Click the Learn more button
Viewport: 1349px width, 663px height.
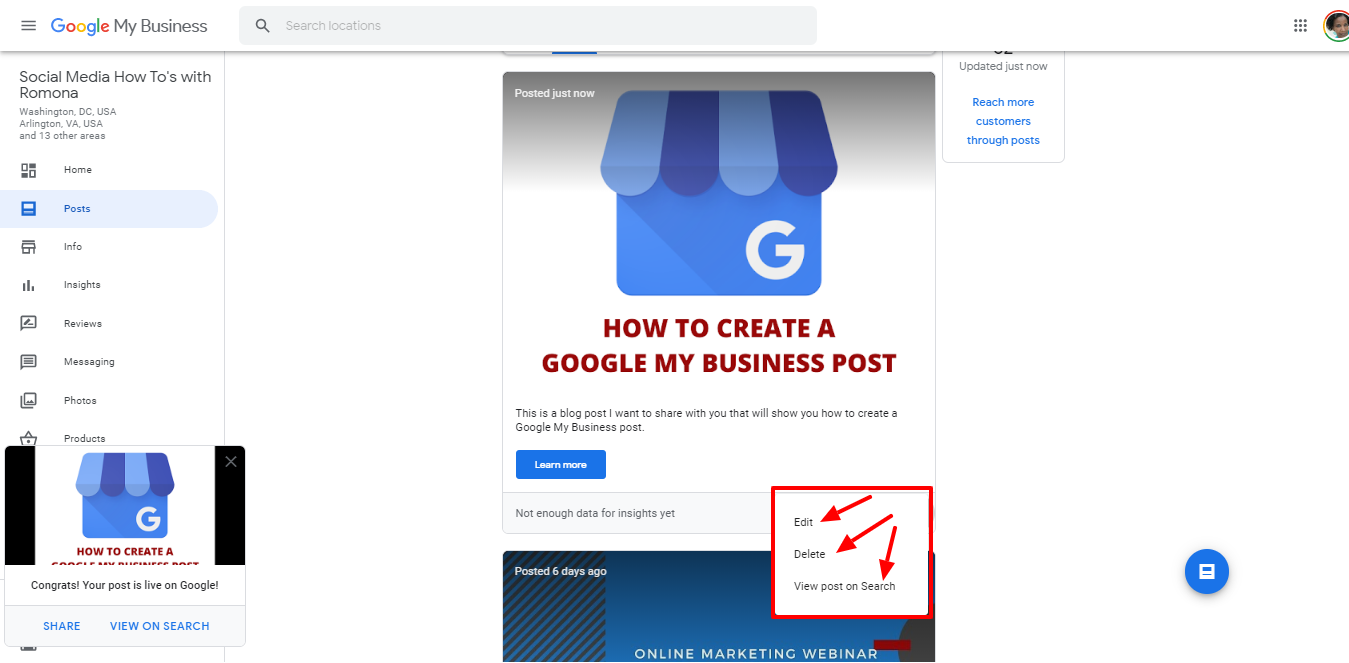click(561, 465)
